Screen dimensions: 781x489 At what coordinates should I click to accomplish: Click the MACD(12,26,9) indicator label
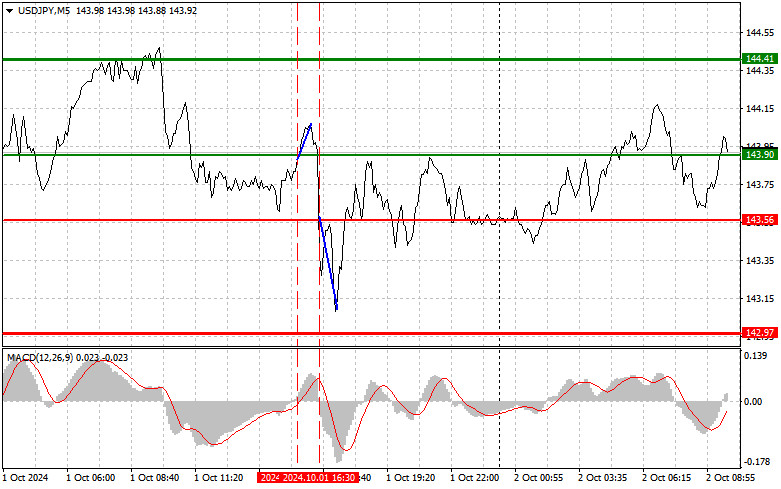coord(40,358)
